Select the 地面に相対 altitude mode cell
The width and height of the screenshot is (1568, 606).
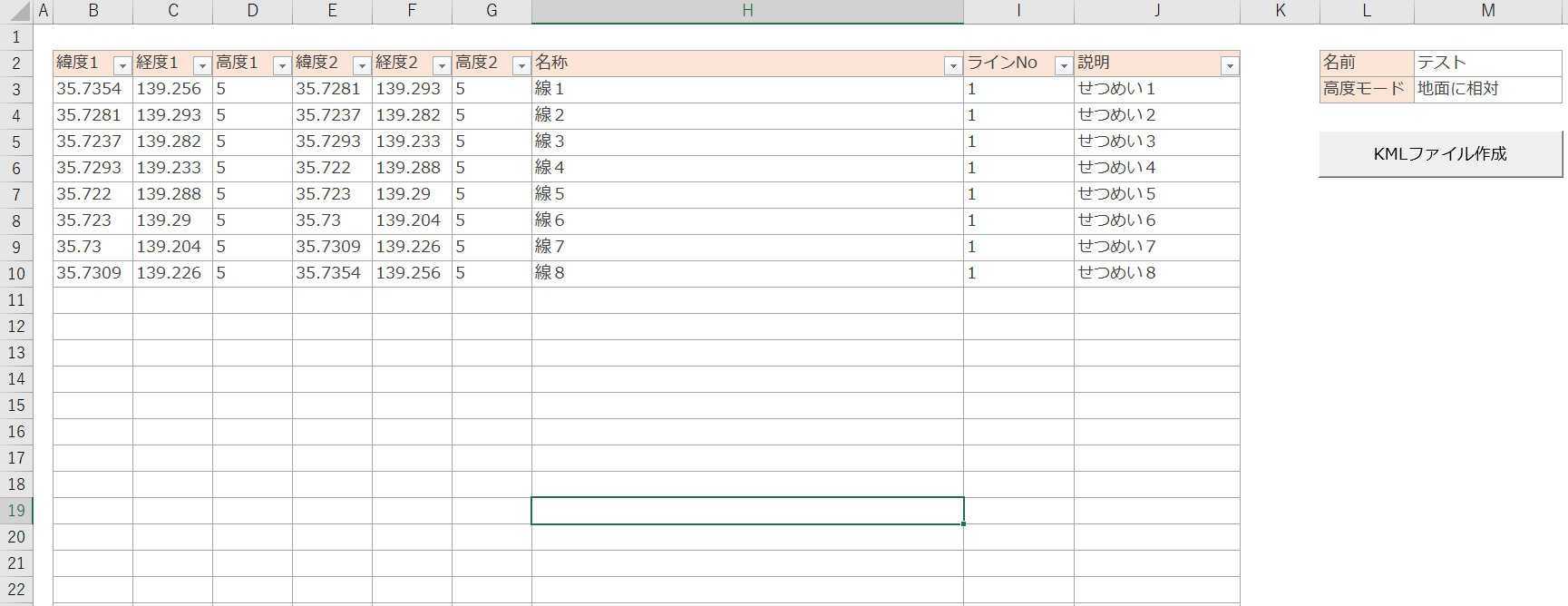coord(1487,89)
